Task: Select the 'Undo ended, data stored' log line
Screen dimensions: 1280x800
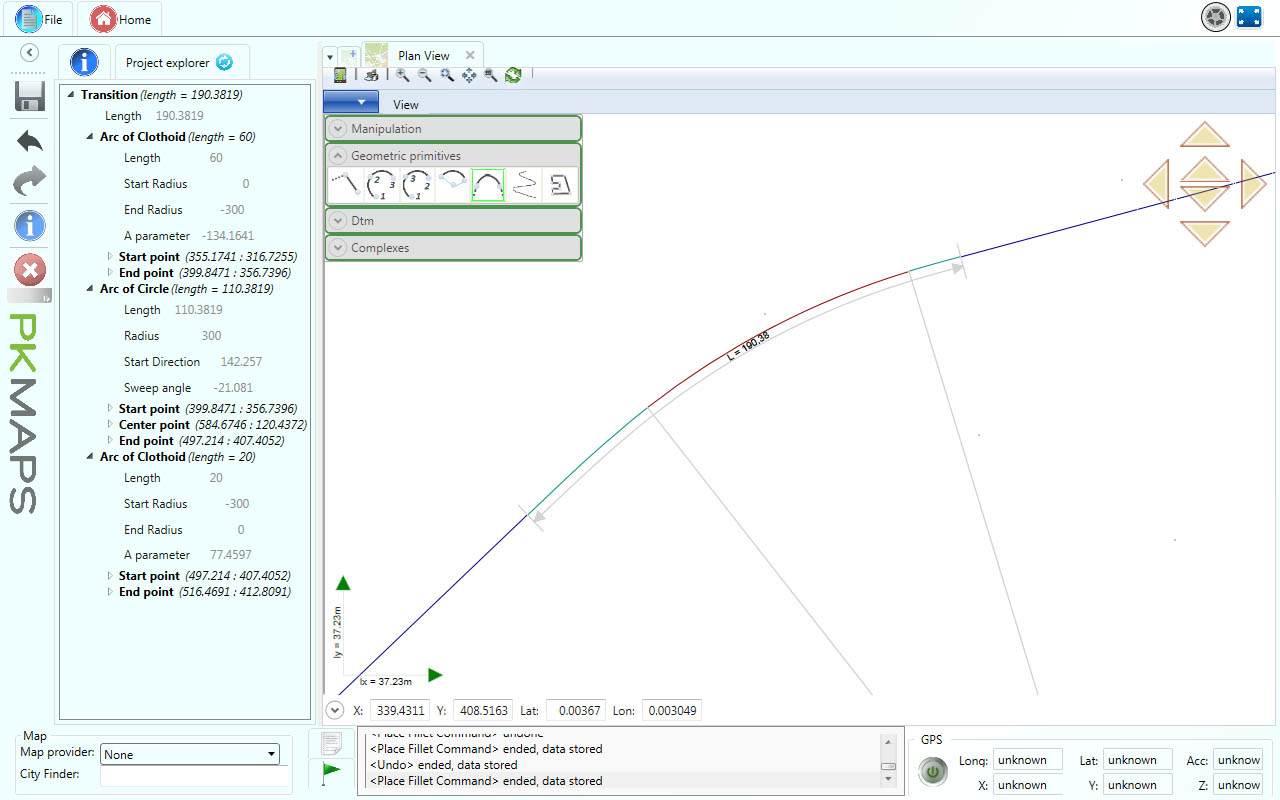Action: click(443, 765)
